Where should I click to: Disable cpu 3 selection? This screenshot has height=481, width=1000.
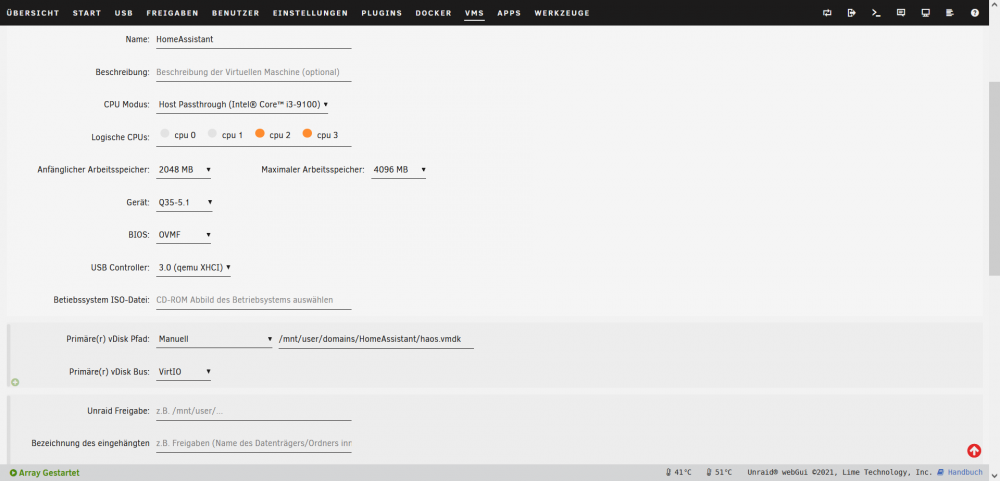(307, 134)
